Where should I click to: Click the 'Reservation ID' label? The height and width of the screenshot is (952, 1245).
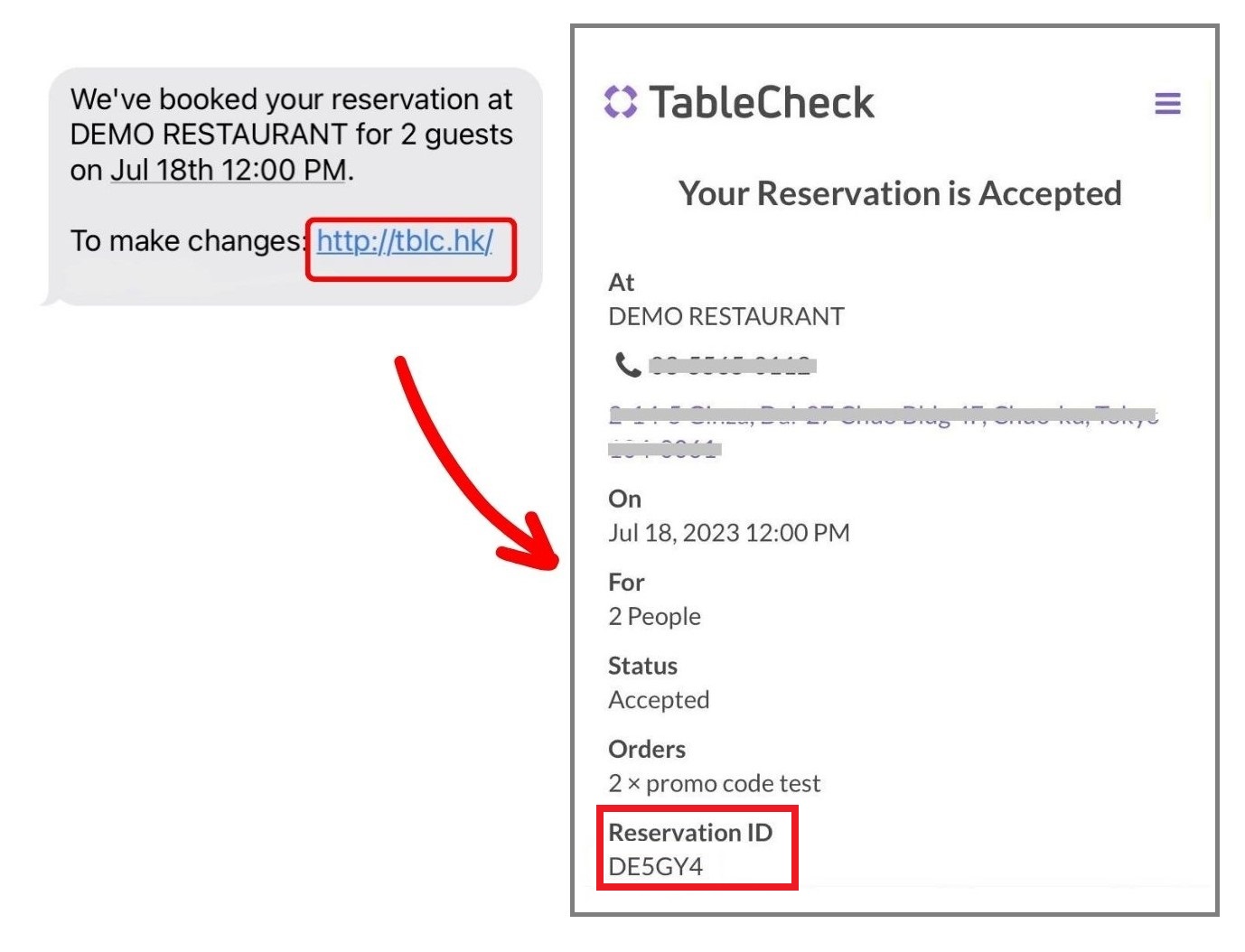[x=690, y=832]
